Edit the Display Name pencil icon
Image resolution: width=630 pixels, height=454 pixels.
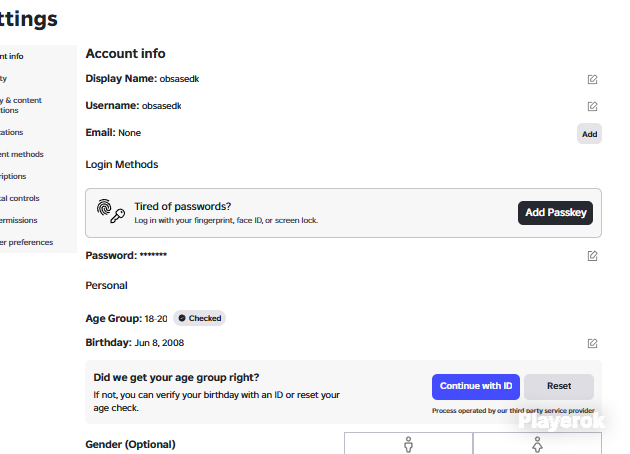[592, 79]
